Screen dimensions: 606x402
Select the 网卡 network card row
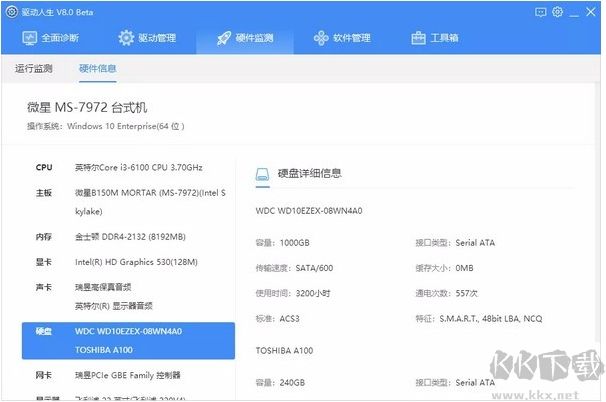click(x=128, y=375)
